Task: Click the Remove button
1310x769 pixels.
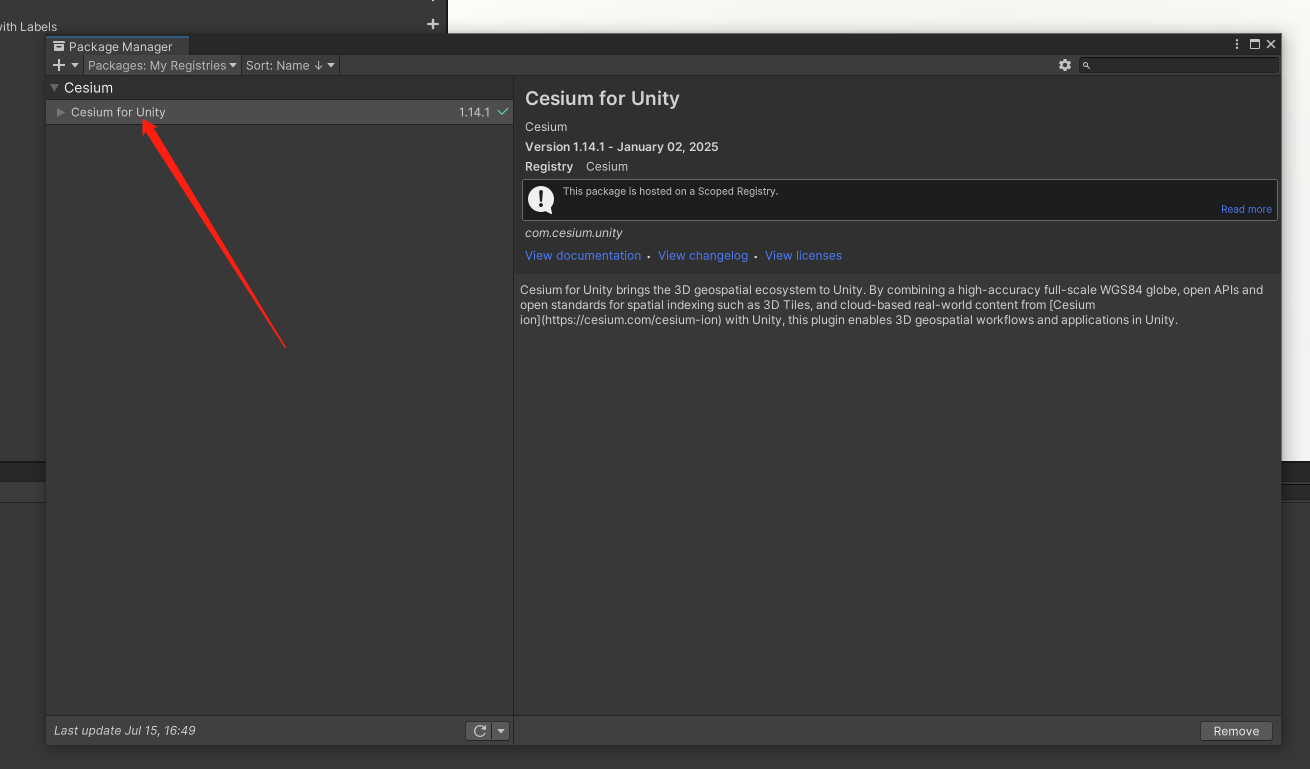Action: pos(1236,731)
